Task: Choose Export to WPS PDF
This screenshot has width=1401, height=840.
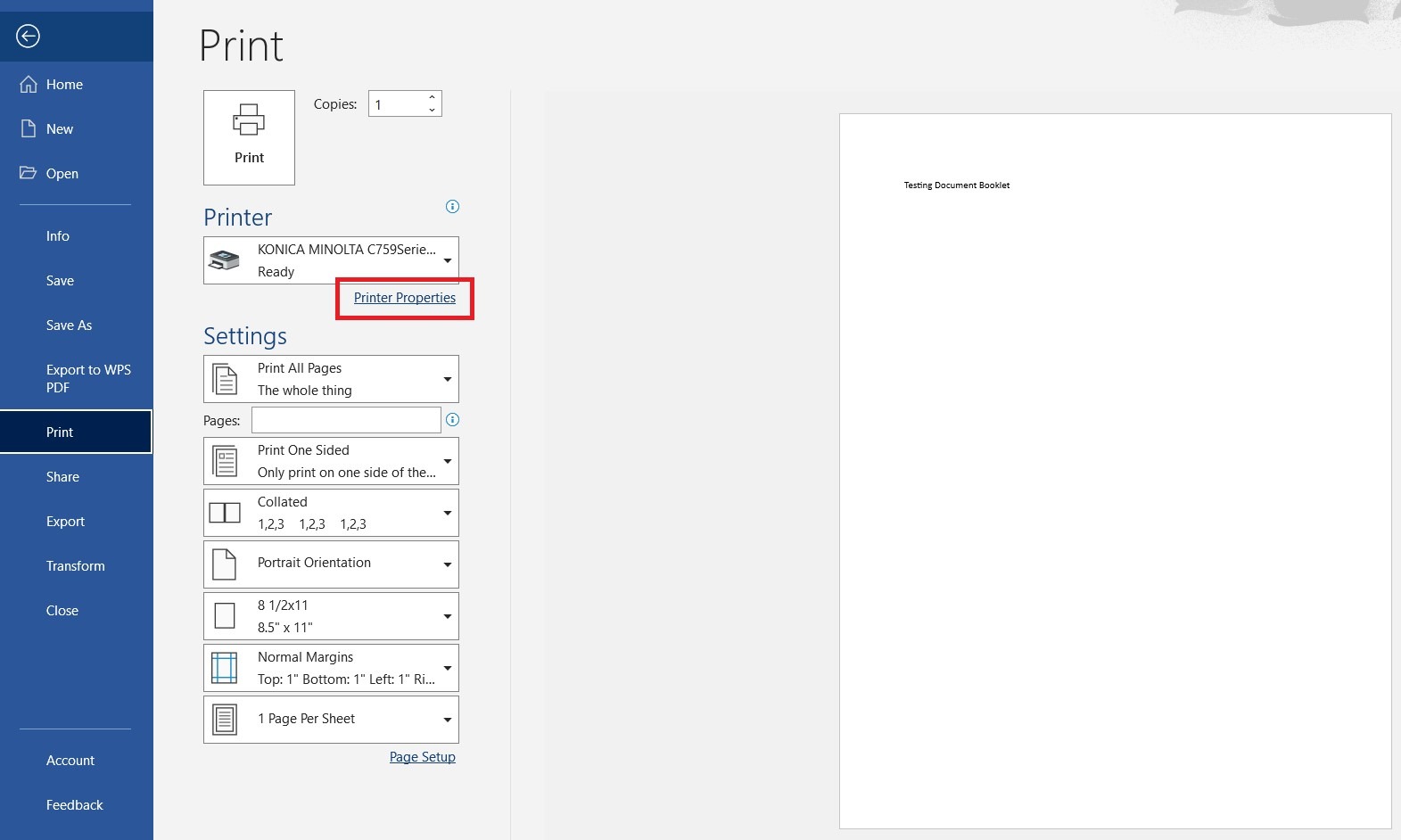Action: 88,379
